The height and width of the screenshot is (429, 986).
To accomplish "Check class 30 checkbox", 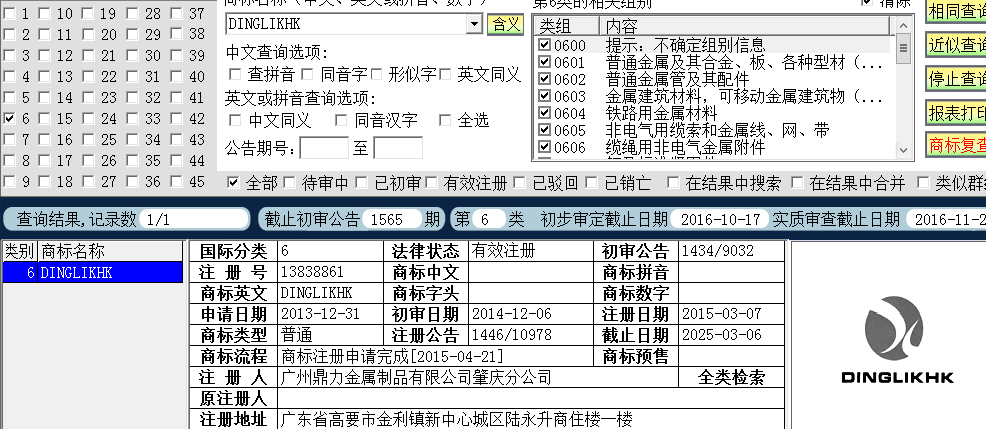I will click(132, 55).
